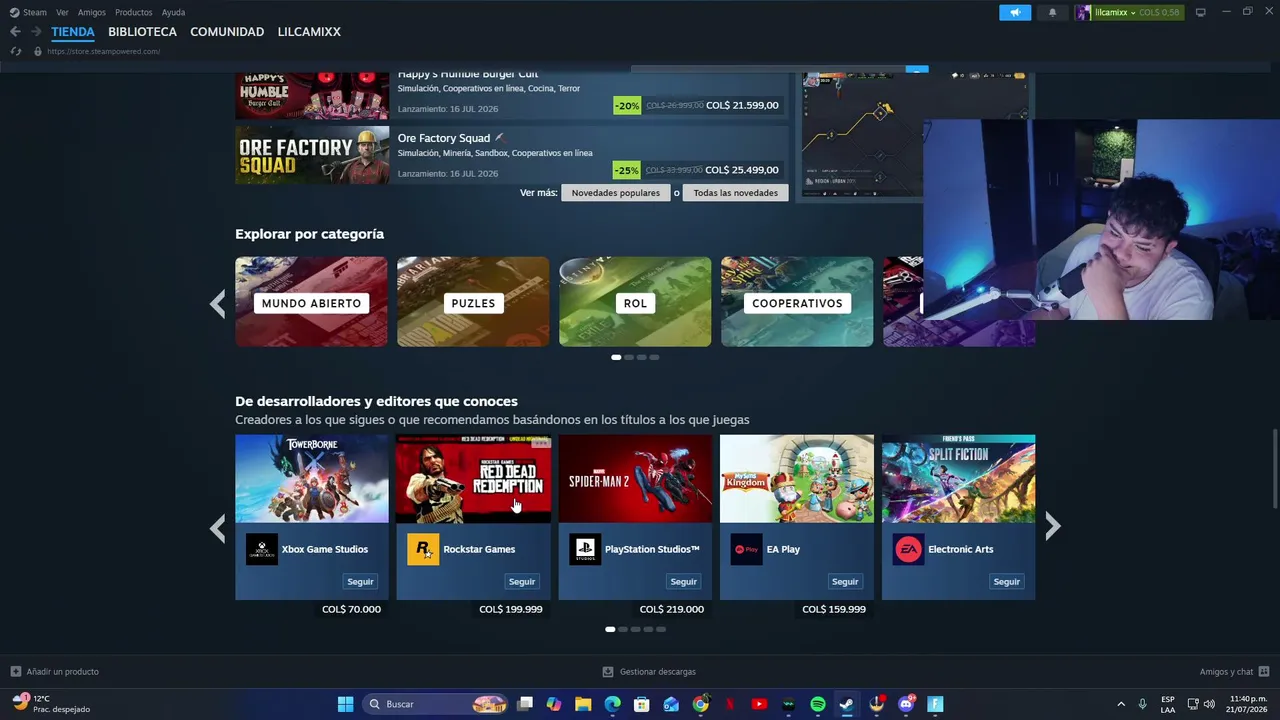The width and height of the screenshot is (1280, 720).
Task: Click the PlayStation Studios logo
Action: [x=585, y=549]
